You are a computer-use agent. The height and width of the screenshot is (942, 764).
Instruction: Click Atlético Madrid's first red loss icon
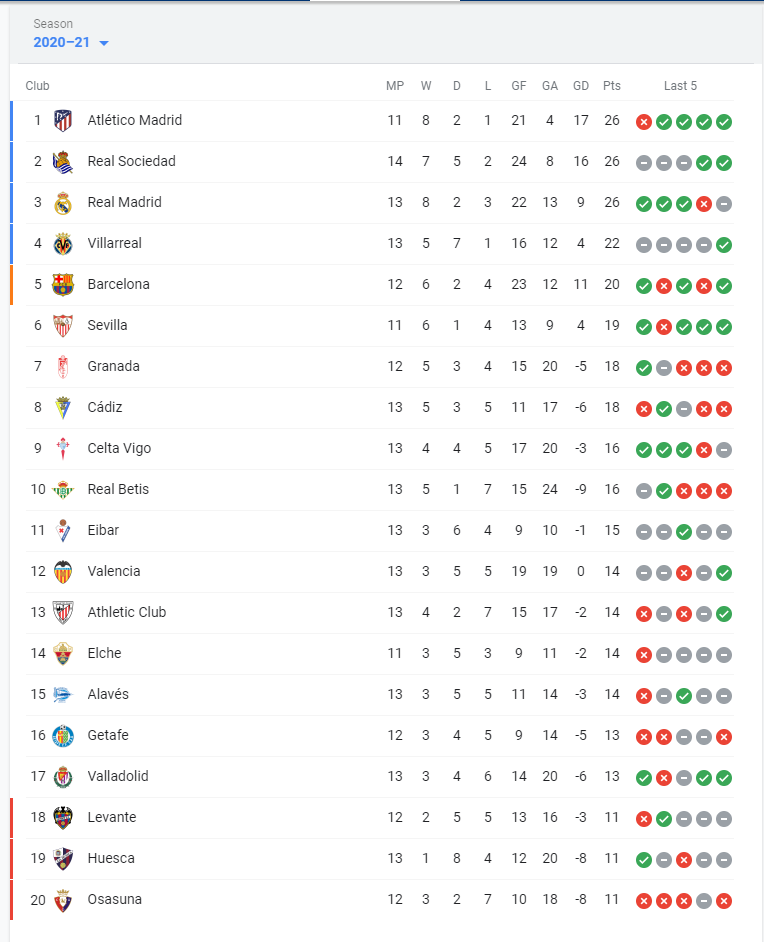[x=644, y=123]
